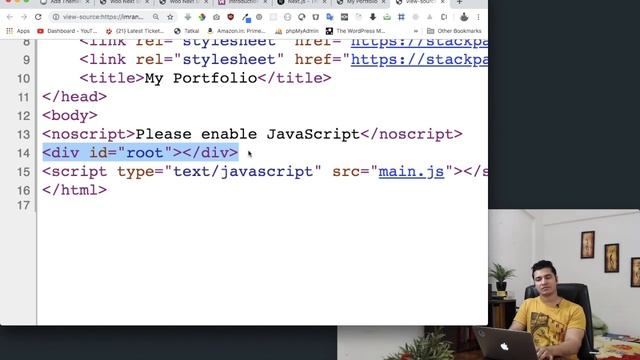Open the Amazon.in: Prime bookmark
Screen dimensions: 640x360
237,31
